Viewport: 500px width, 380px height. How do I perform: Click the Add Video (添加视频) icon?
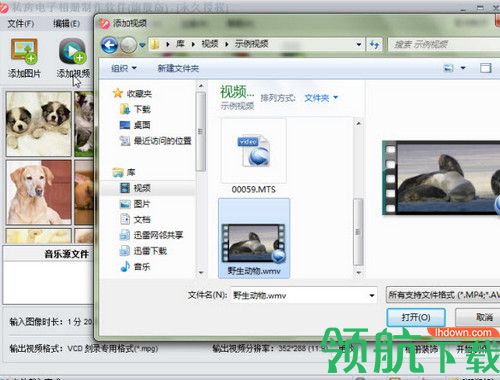(x=72, y=51)
